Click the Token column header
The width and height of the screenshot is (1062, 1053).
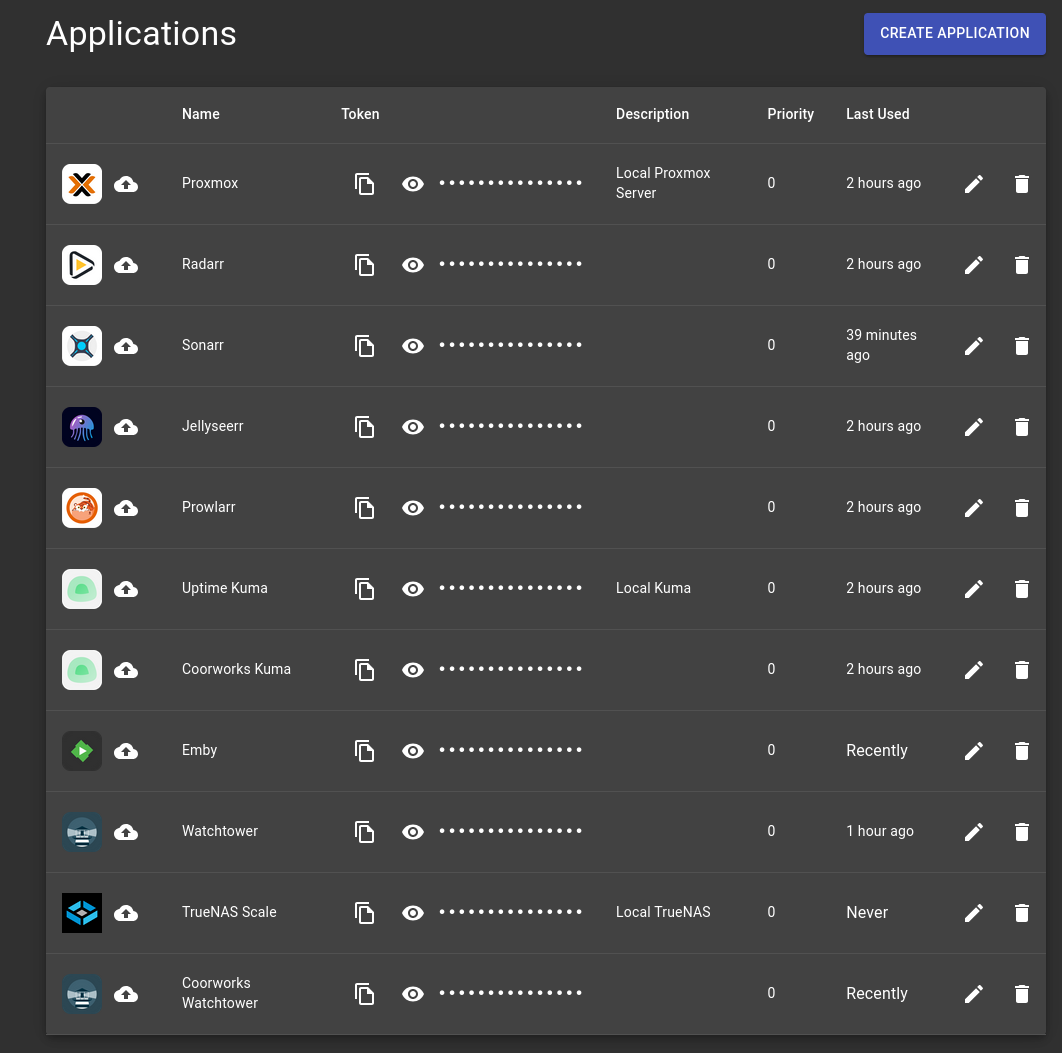360,114
